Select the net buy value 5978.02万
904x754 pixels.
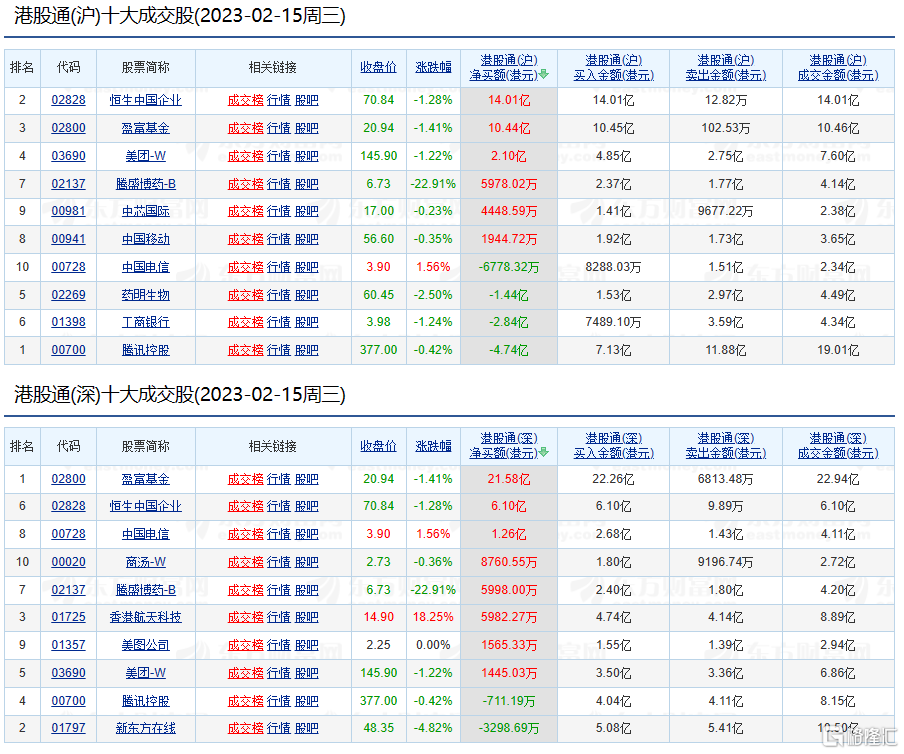click(508, 184)
